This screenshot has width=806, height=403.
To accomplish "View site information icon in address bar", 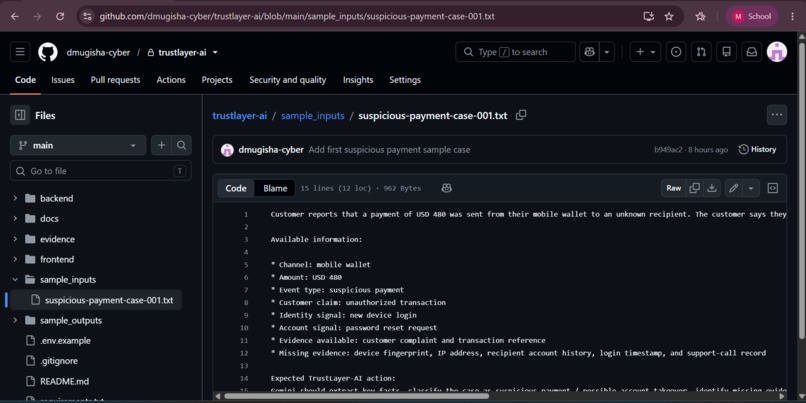I will (x=87, y=16).
